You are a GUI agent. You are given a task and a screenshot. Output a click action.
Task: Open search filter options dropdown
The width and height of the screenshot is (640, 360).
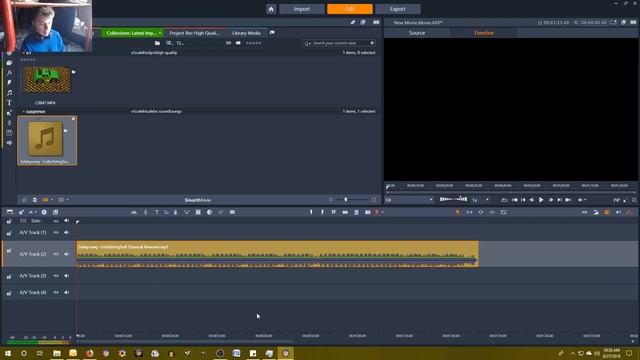pos(308,43)
